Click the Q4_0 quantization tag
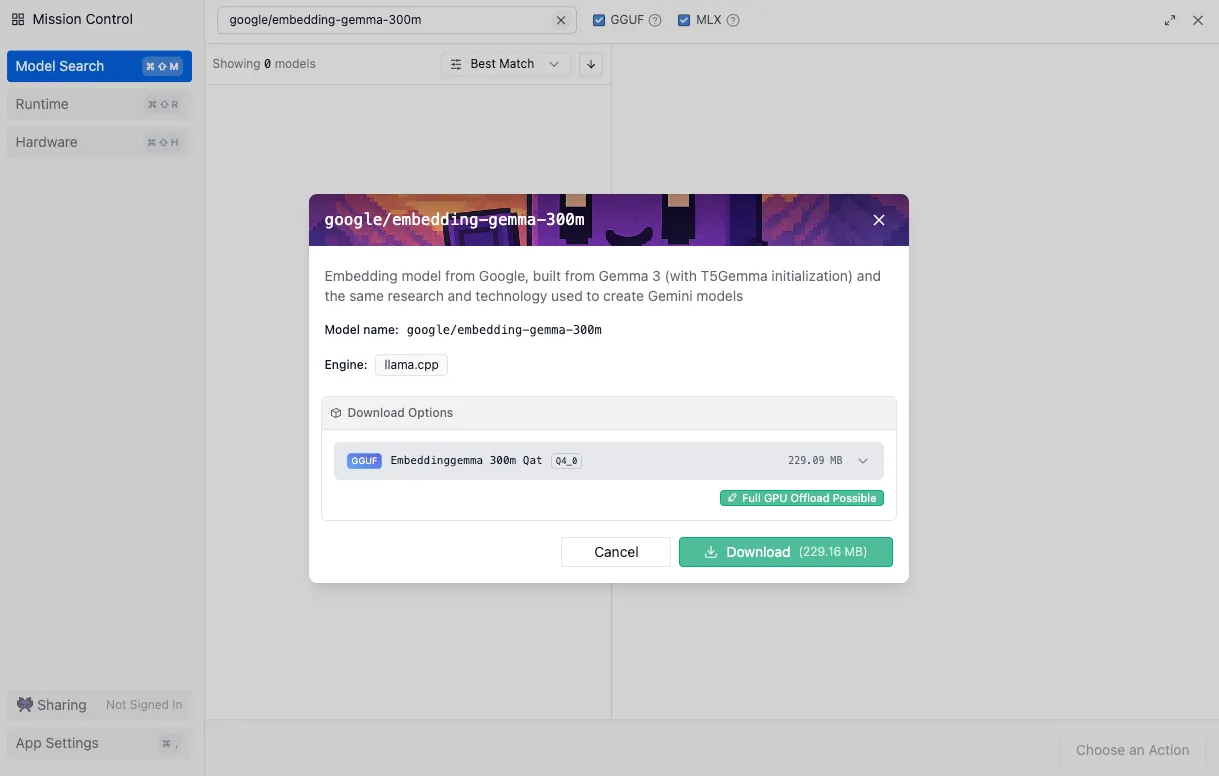The height and width of the screenshot is (776, 1219). tap(566, 461)
